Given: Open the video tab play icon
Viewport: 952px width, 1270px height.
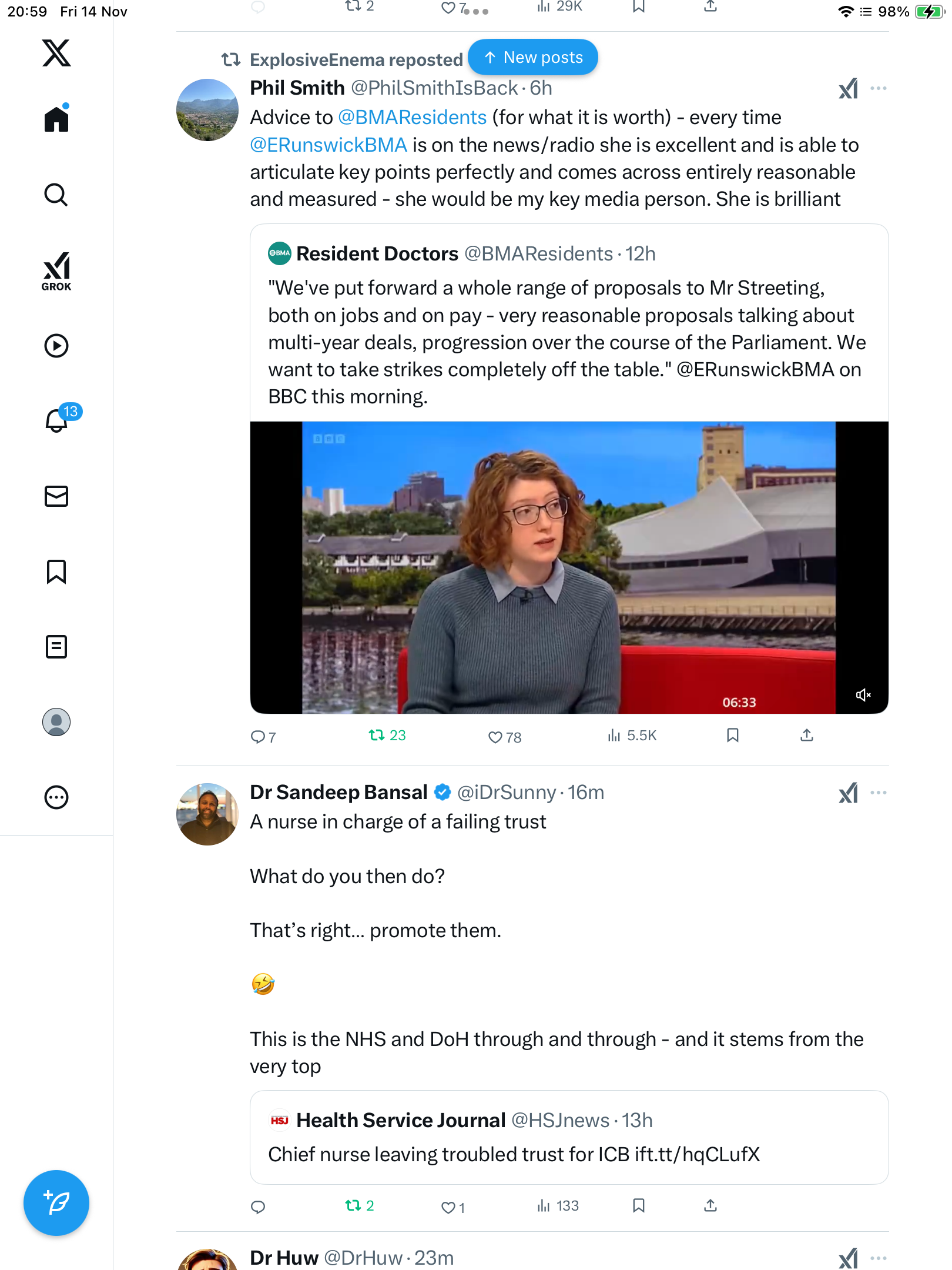Looking at the screenshot, I should (x=56, y=346).
